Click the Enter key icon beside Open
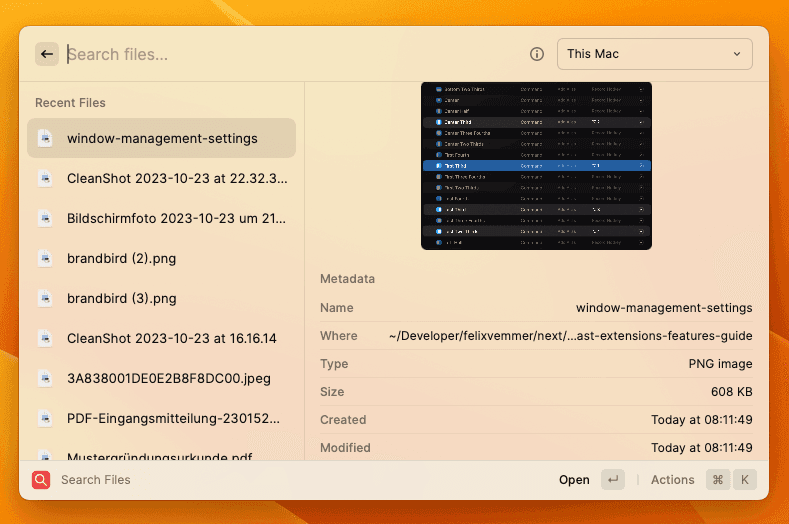Screen dimensions: 789x524 [x=614, y=480]
